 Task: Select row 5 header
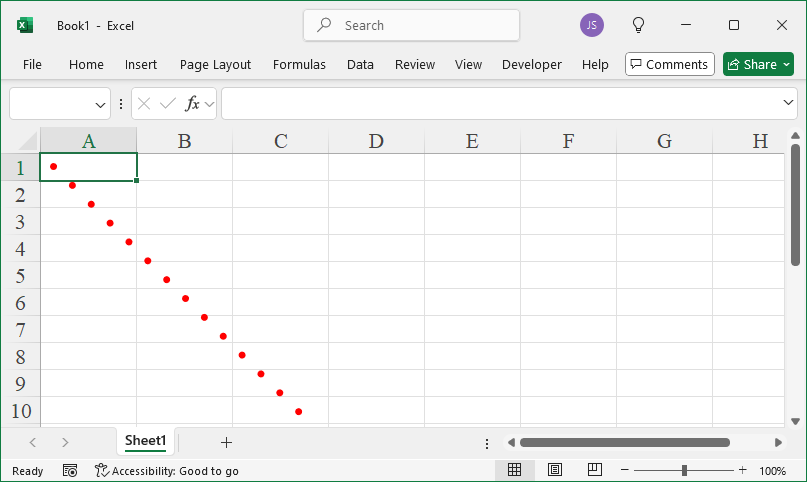point(20,275)
